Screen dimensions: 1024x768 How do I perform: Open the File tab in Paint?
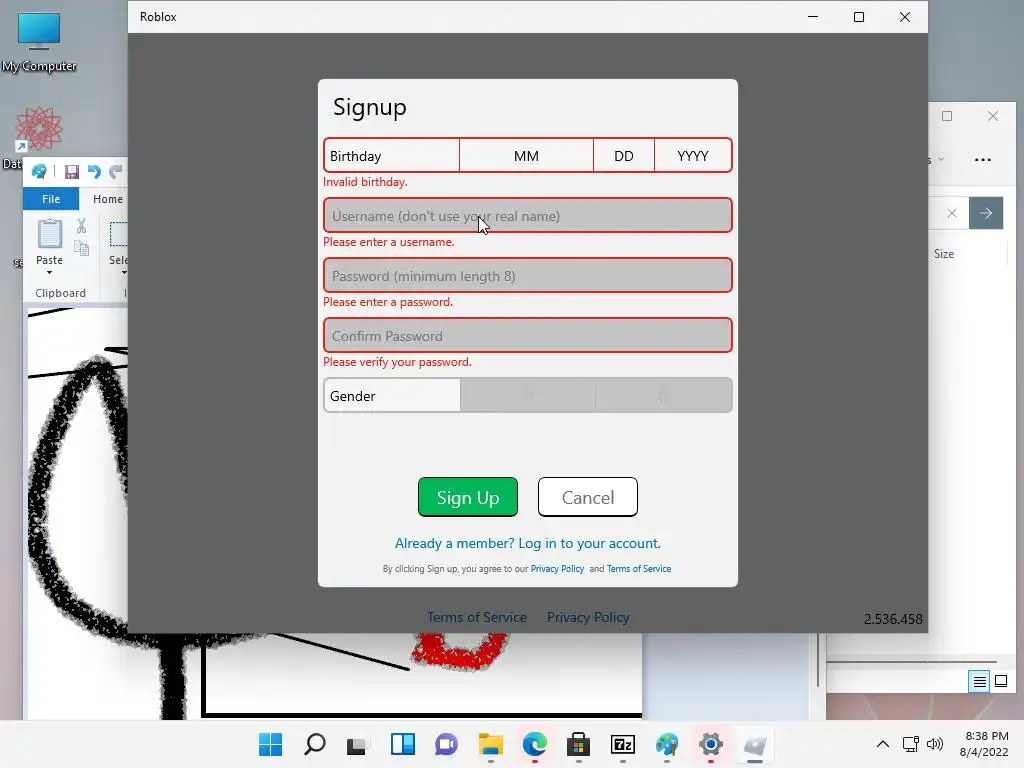coord(51,199)
